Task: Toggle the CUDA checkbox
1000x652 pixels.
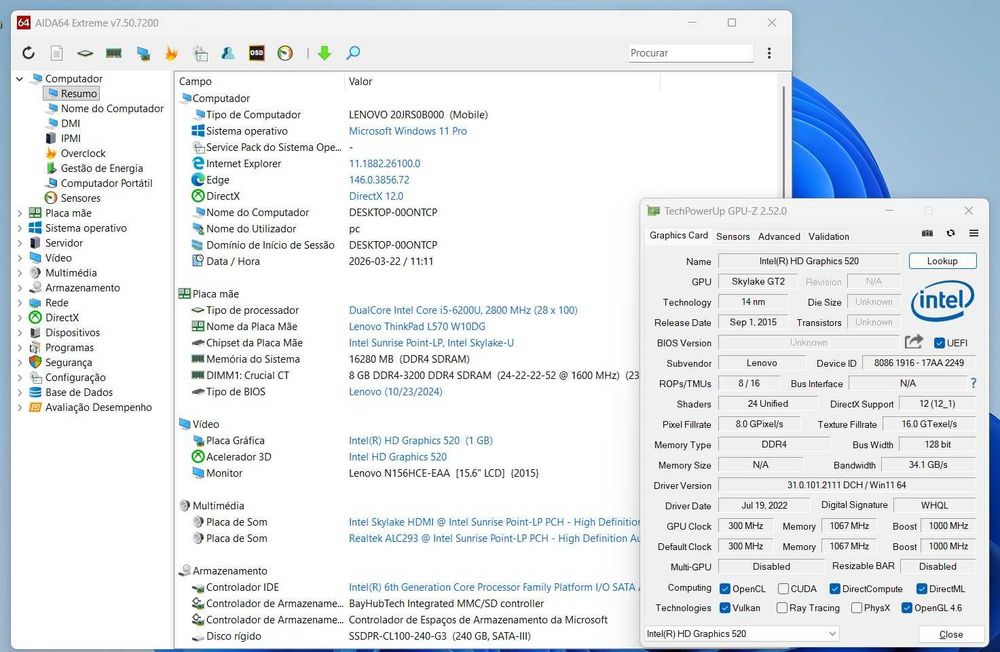Action: coord(783,588)
